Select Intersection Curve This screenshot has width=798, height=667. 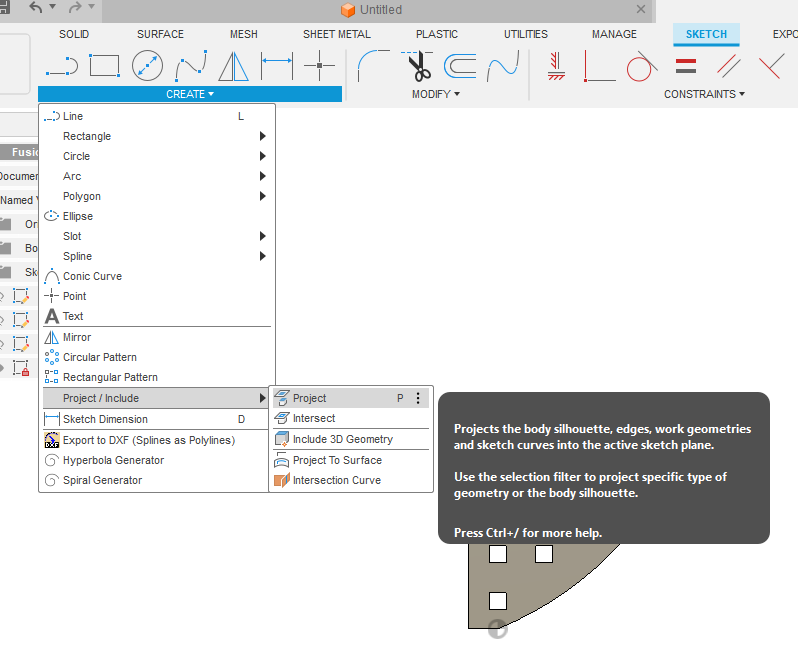click(351, 480)
